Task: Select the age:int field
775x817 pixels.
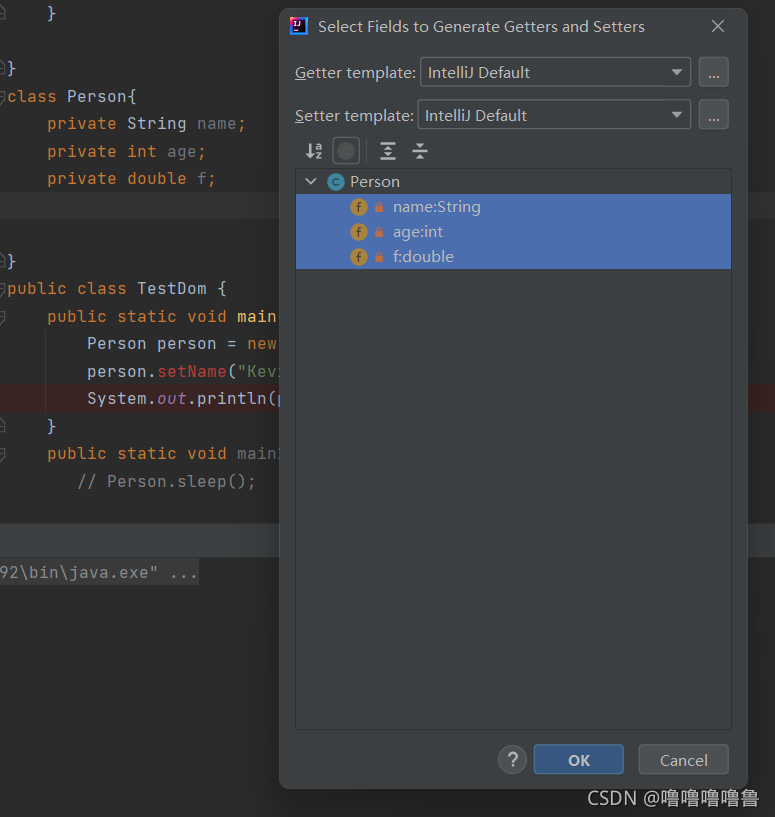Action: pyautogui.click(x=513, y=232)
